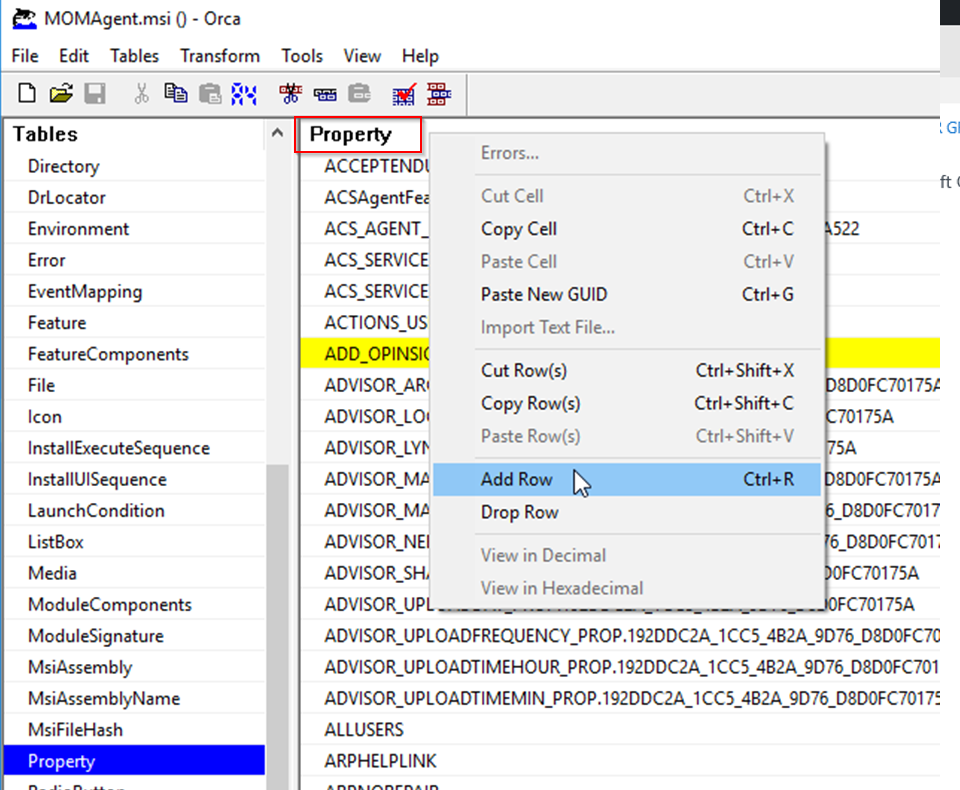Select the LaunchCondition table in list
Viewport: 960px width, 790px height.
point(96,511)
